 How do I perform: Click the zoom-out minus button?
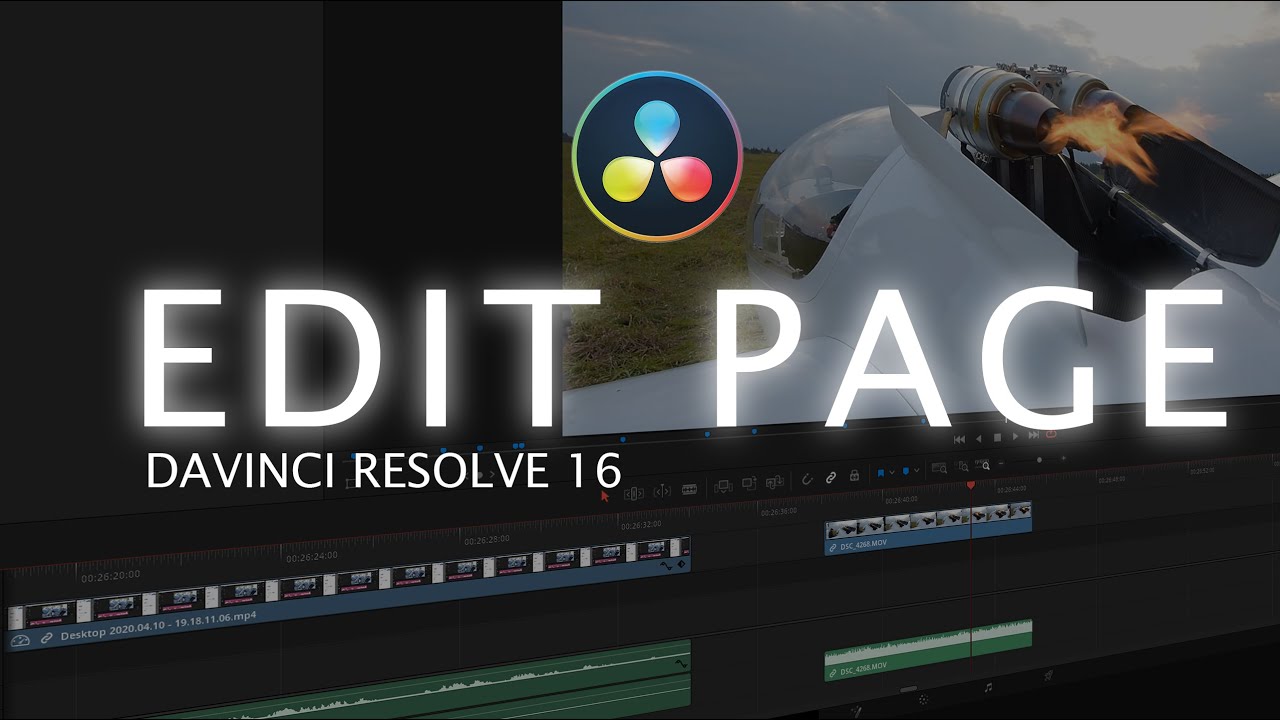coord(1001,462)
